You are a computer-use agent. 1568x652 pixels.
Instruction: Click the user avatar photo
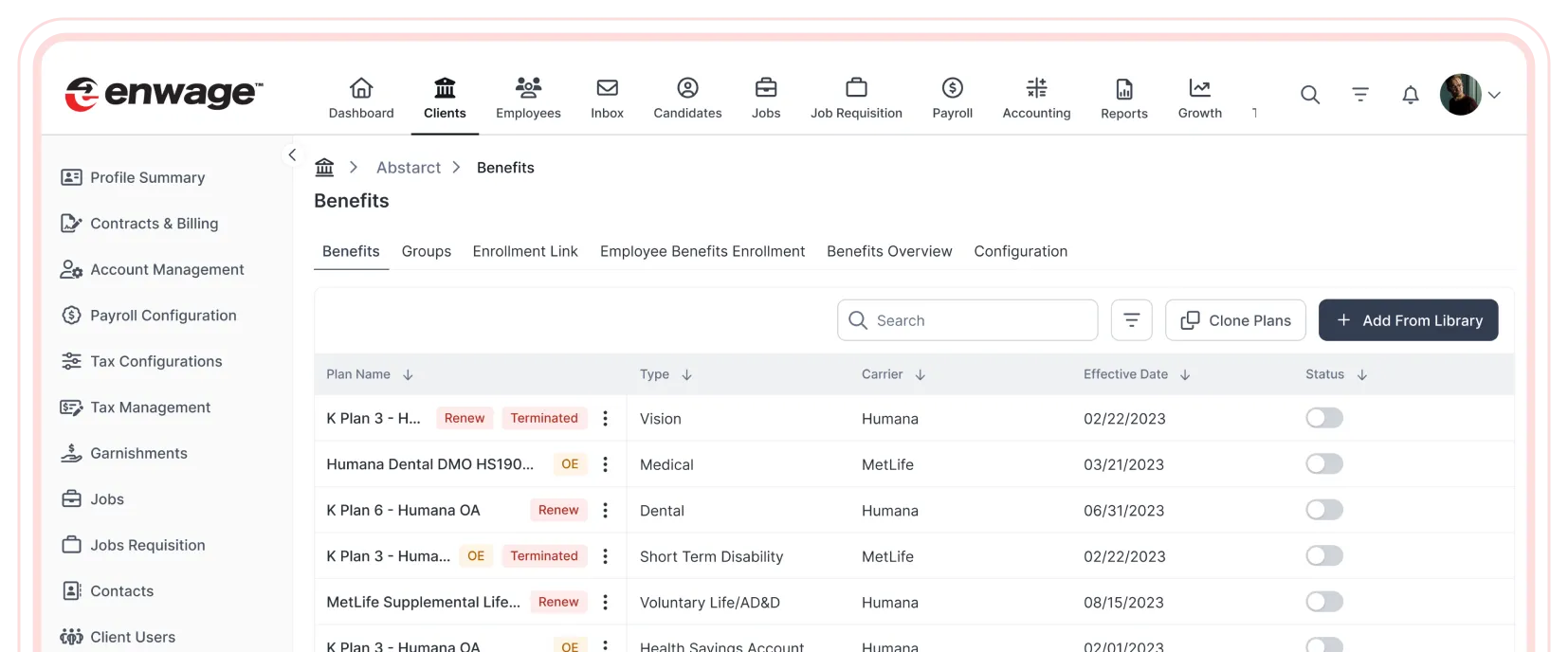(1461, 95)
